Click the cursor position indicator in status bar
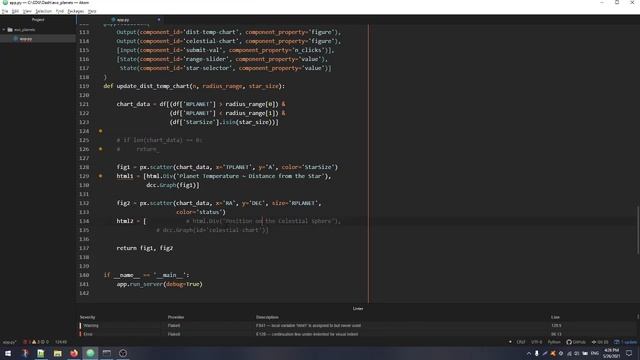Image resolution: width=640 pixels, height=360 pixels. tap(61, 342)
